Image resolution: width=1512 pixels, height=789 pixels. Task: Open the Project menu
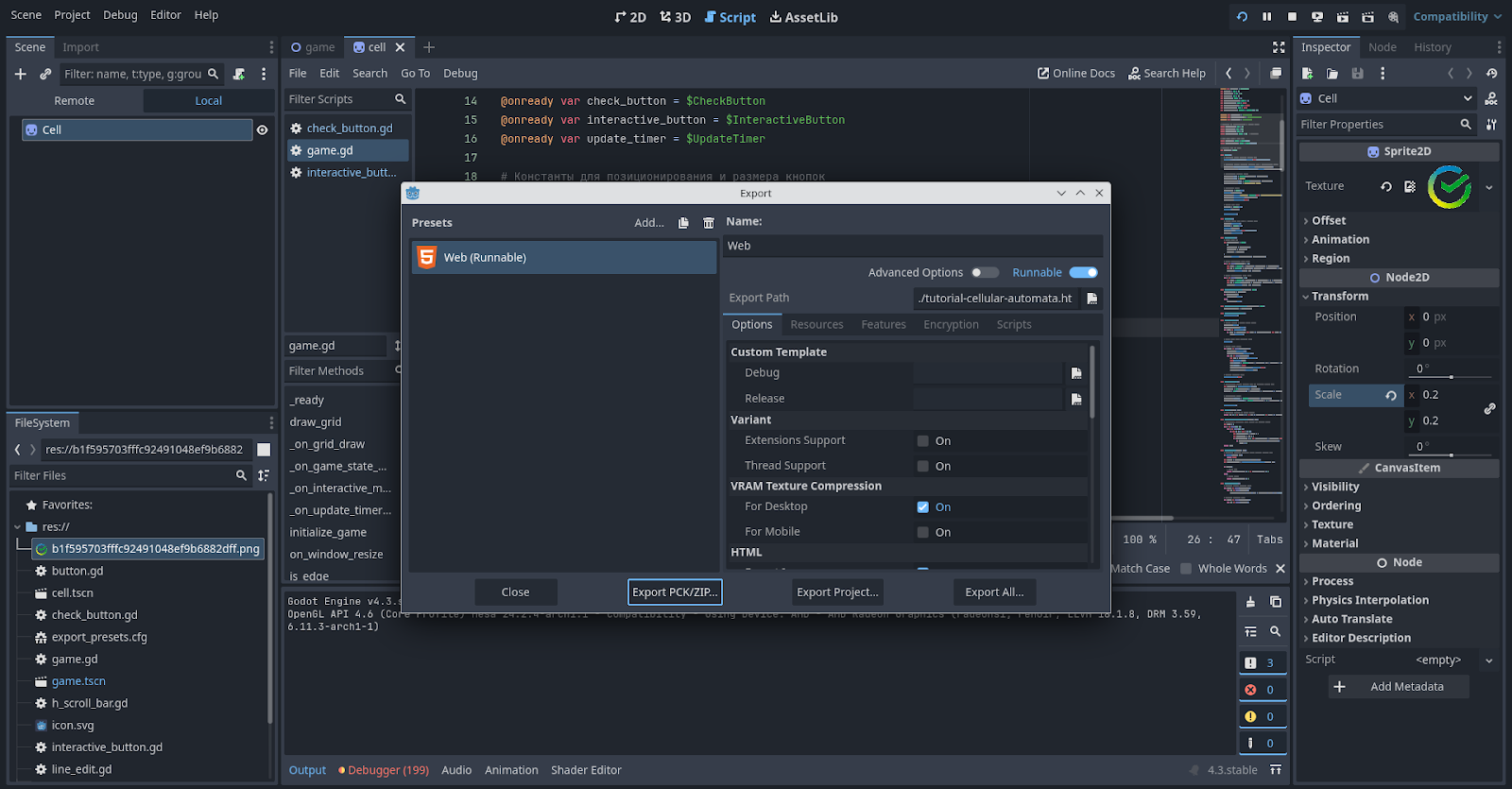coord(72,15)
